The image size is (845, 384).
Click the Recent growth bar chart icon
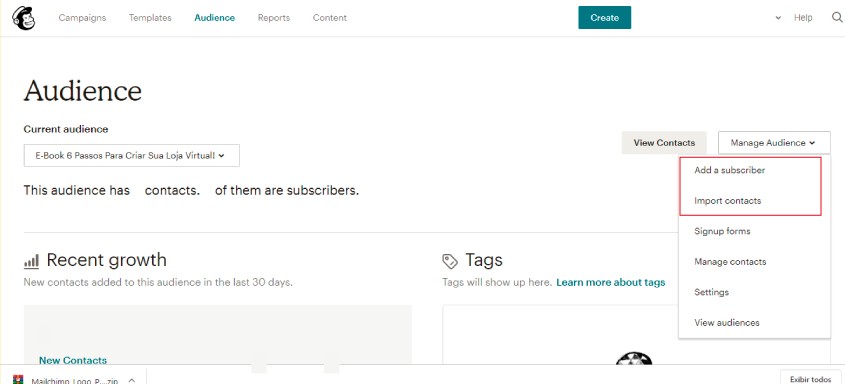pyautogui.click(x=31, y=262)
